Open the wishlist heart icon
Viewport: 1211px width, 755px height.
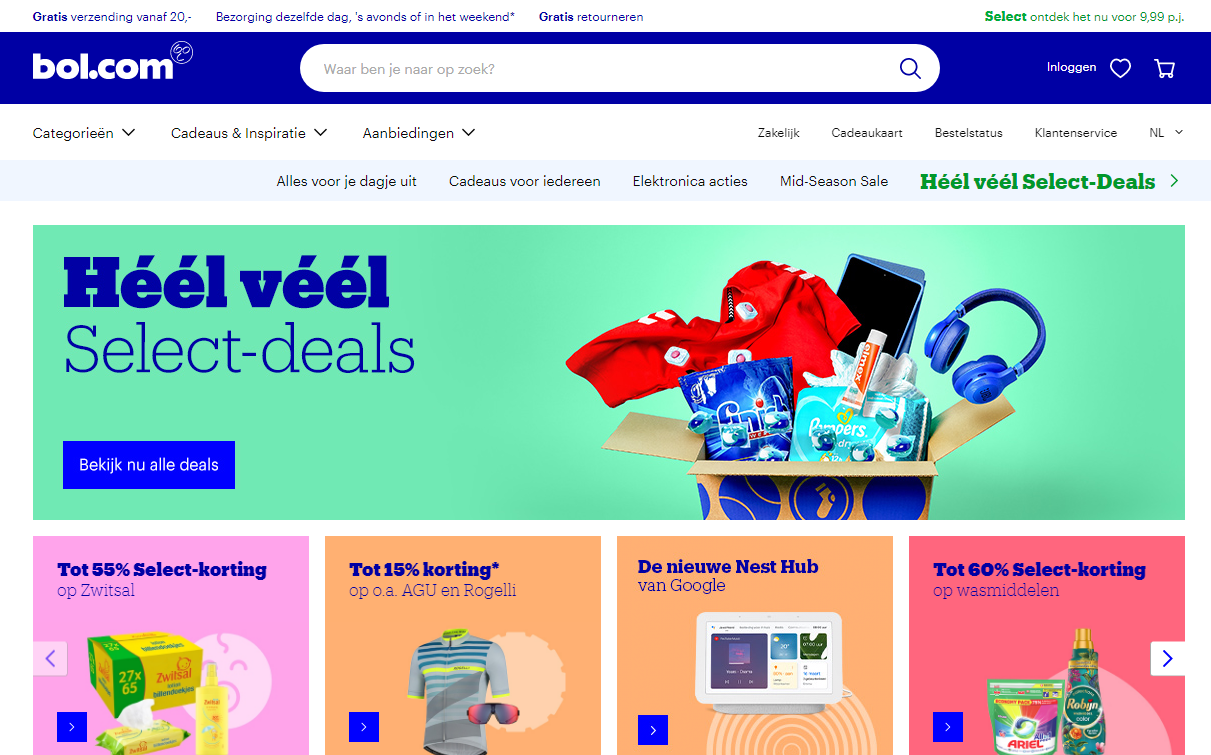1120,68
